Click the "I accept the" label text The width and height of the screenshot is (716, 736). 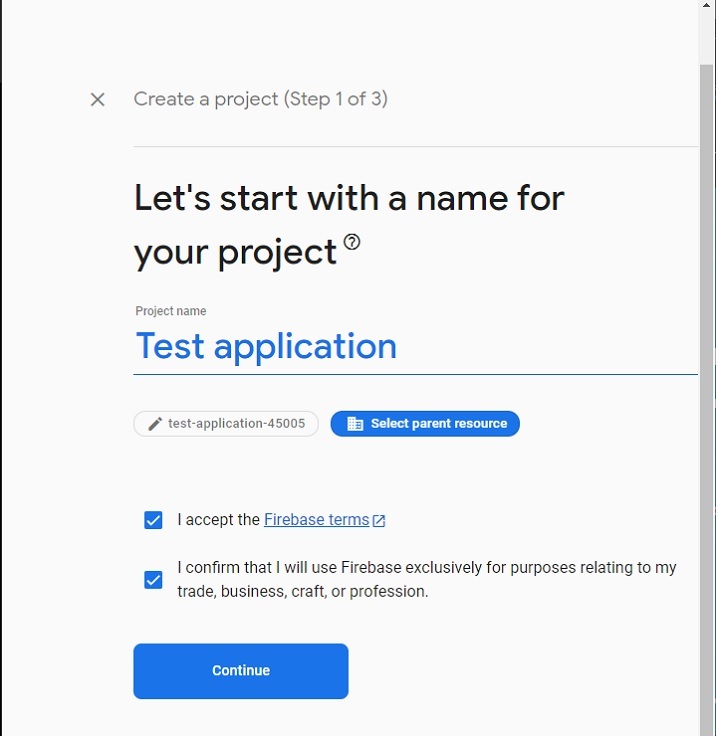pyautogui.click(x=218, y=520)
